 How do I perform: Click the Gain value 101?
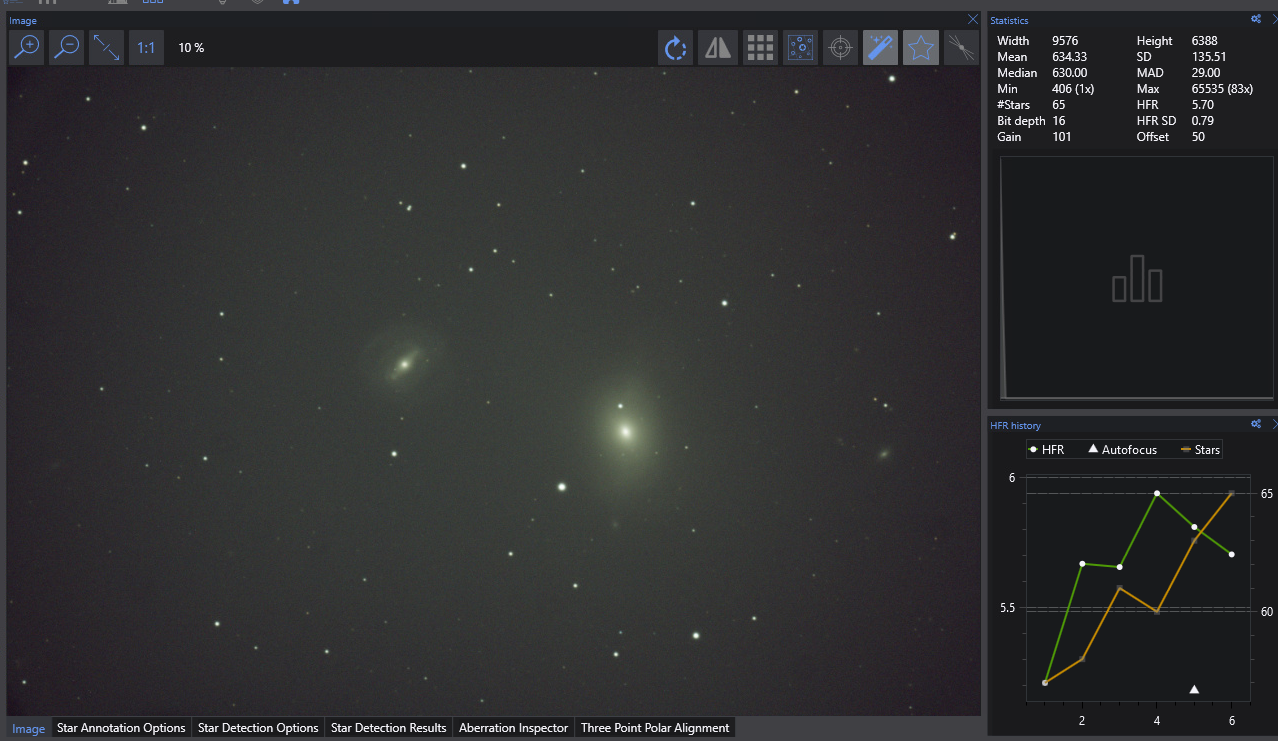1061,137
